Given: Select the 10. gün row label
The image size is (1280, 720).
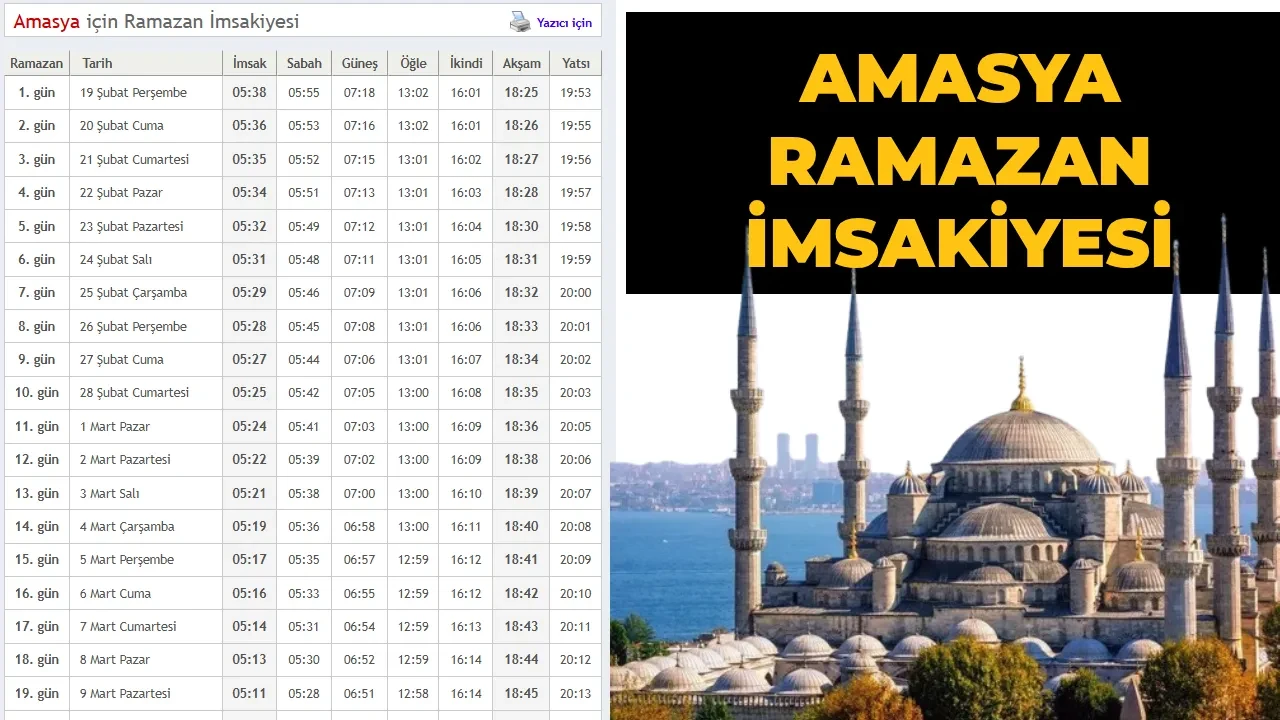Looking at the screenshot, I should [x=36, y=392].
